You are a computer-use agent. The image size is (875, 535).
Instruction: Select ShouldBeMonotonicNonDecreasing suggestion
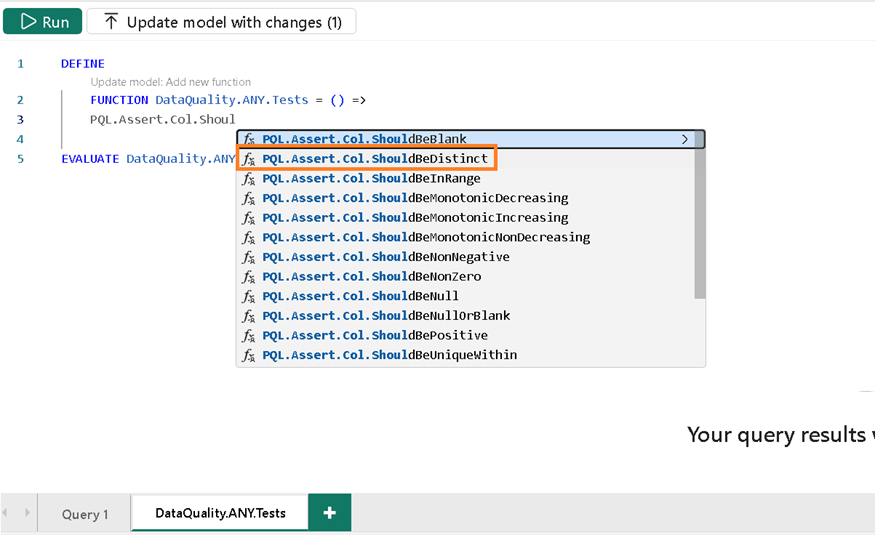[466, 237]
